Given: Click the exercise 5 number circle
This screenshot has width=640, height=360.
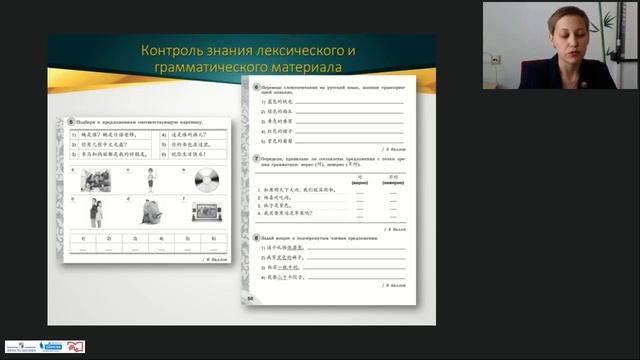Looking at the screenshot, I should 71,122.
